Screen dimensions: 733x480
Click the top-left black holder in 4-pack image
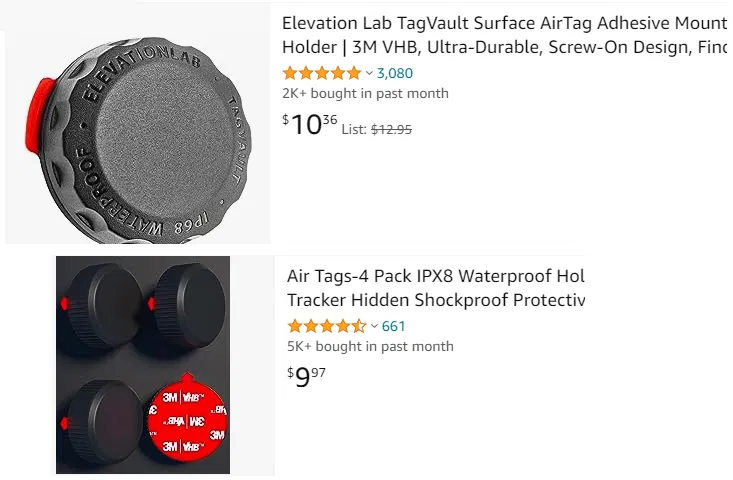click(105, 300)
